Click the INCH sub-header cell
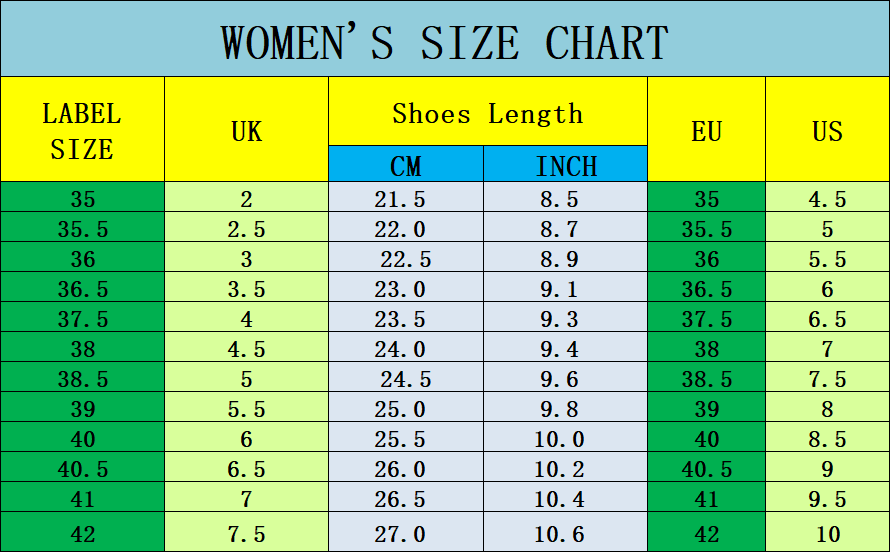 (x=565, y=165)
